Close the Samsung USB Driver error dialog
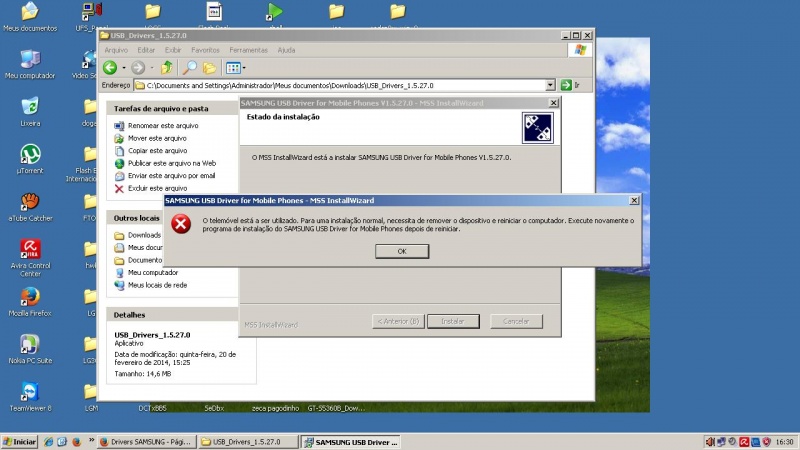The width and height of the screenshot is (800, 450). (x=634, y=201)
